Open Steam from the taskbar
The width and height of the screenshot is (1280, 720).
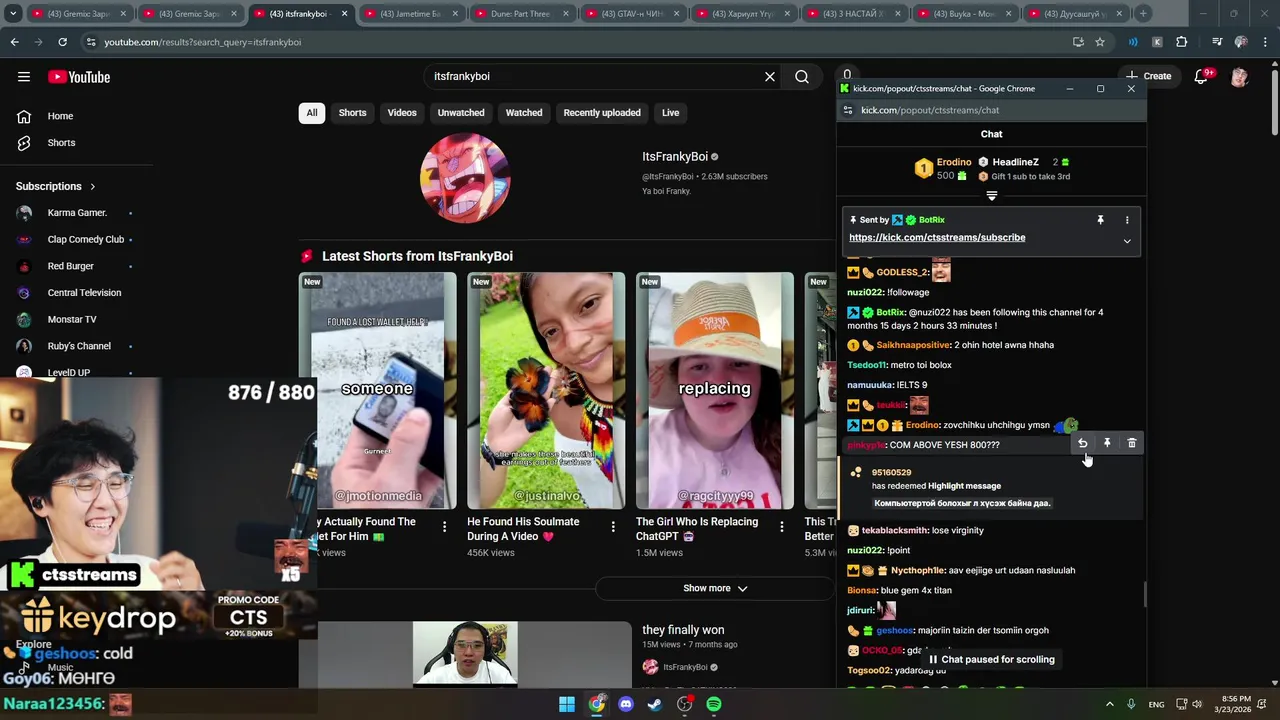655,704
